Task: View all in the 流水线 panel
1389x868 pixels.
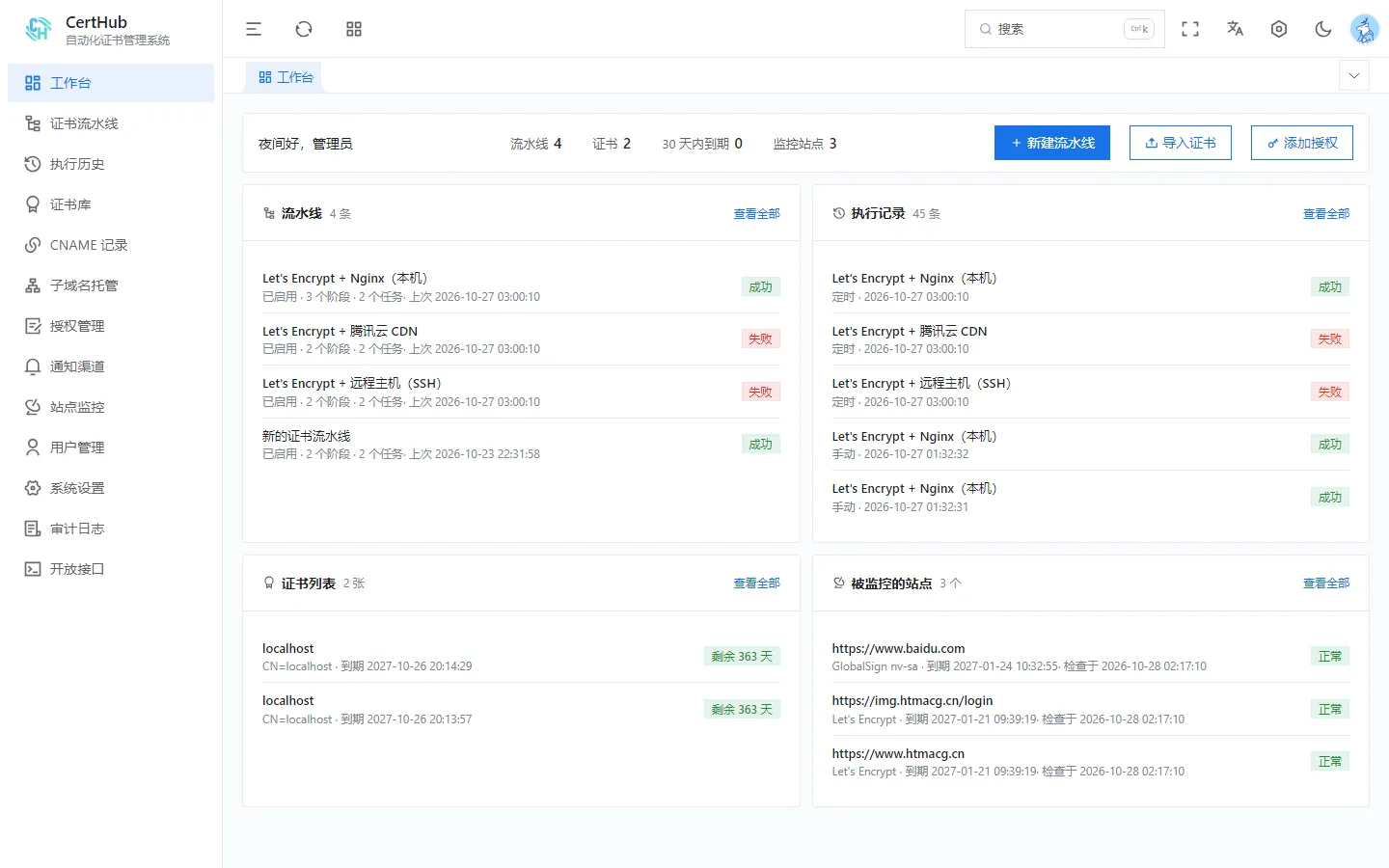Action: (756, 214)
